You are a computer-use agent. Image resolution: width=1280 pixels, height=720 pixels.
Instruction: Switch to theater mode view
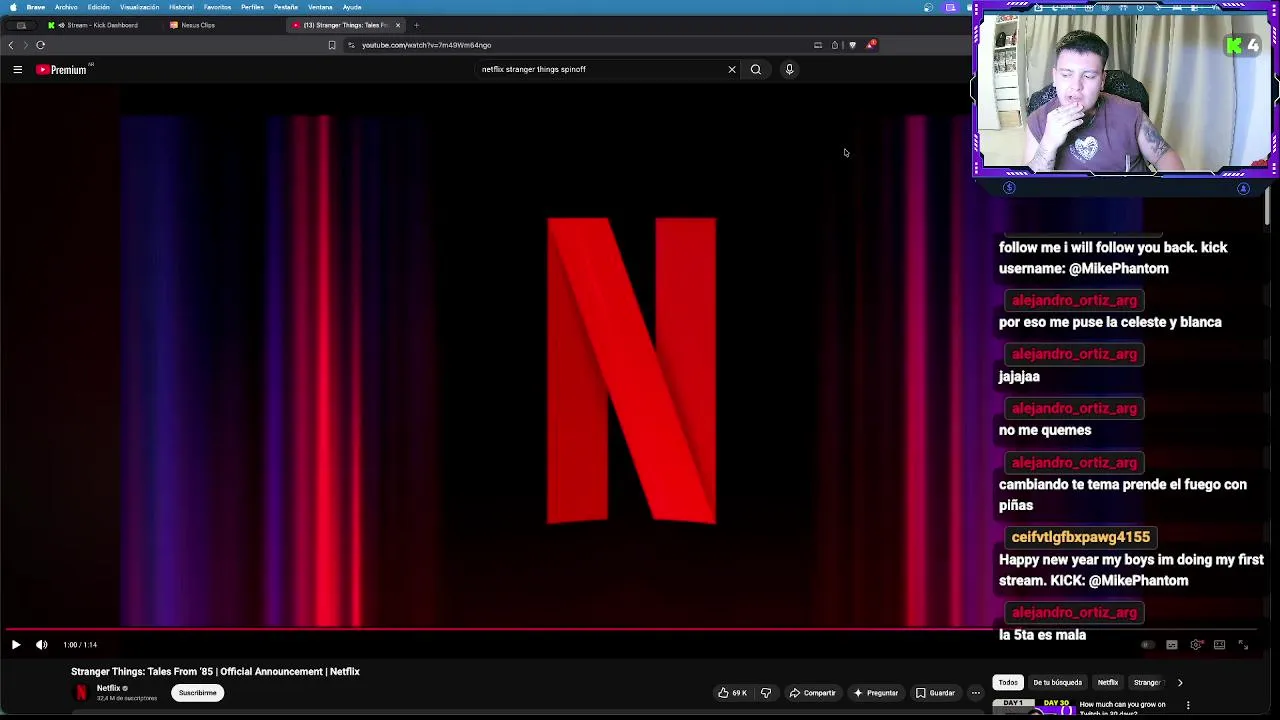click(1220, 645)
